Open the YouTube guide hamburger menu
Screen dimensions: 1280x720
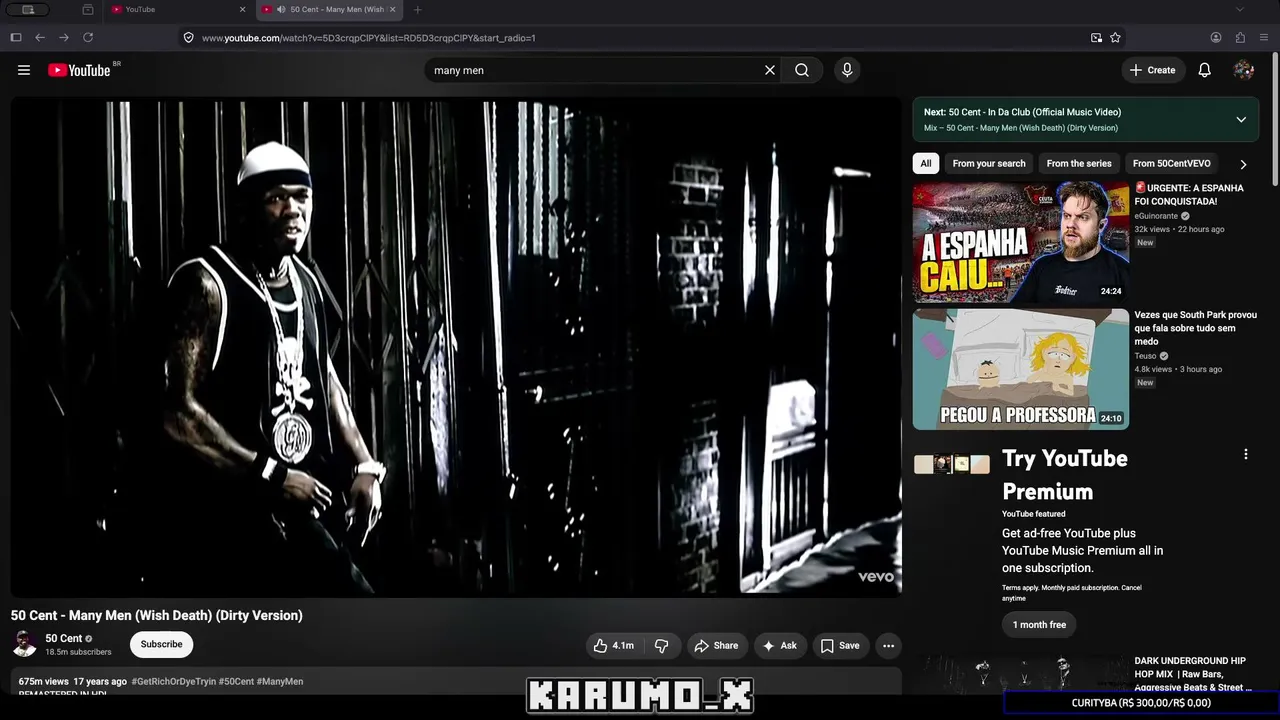24,70
